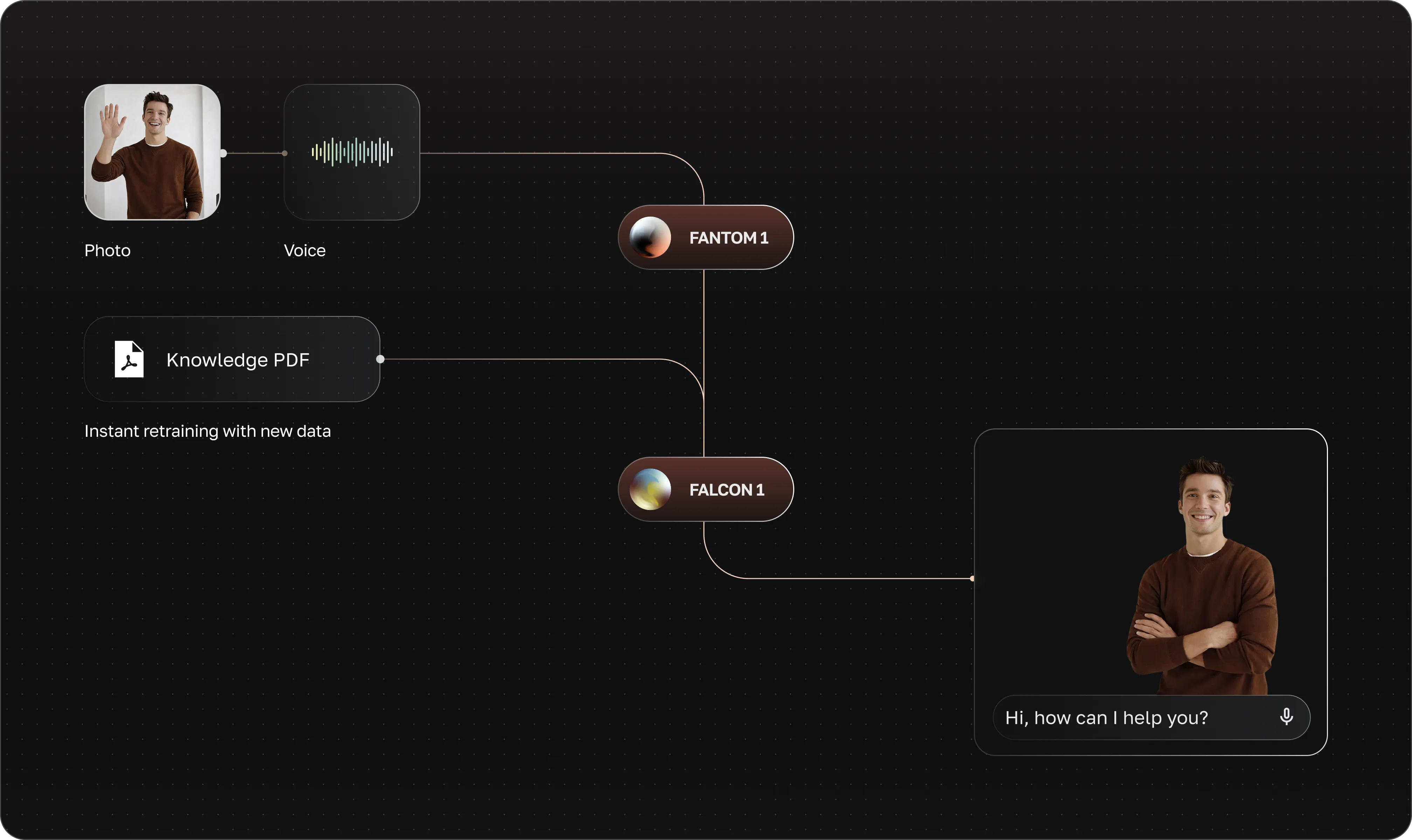Click 'Instant retraining with new data' text
The image size is (1412, 840).
(207, 431)
